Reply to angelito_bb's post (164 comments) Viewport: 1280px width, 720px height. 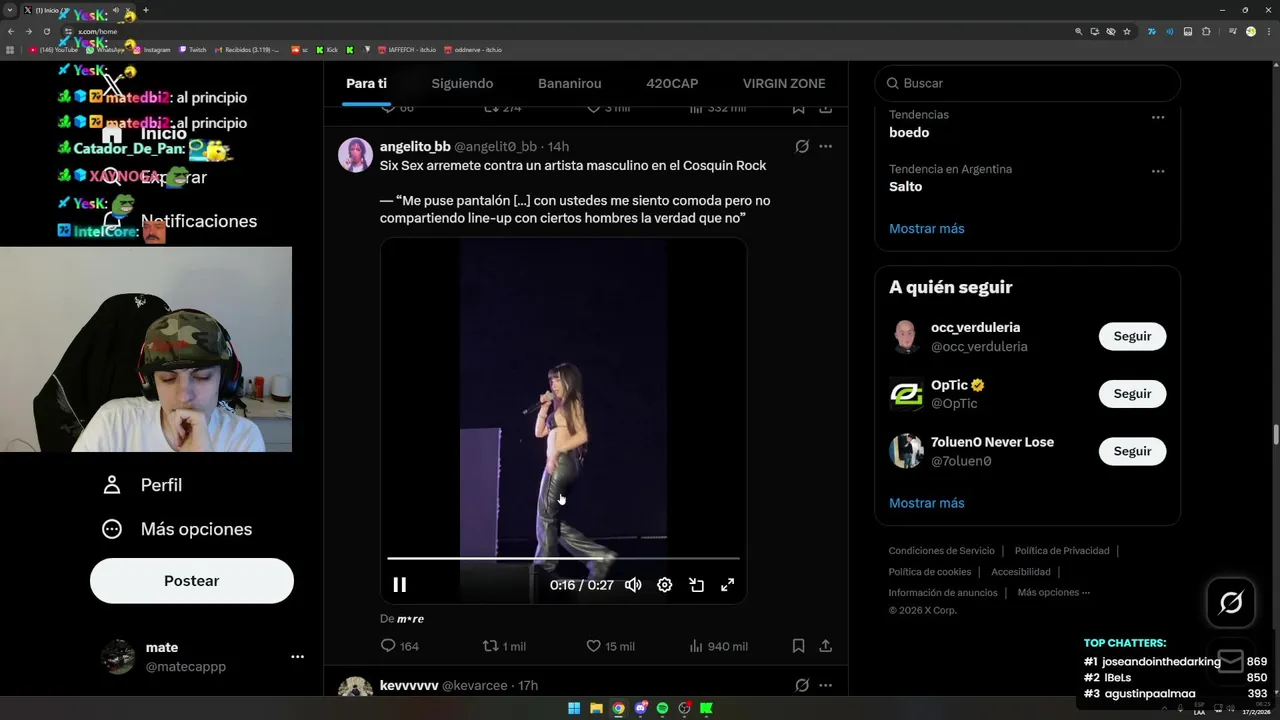pos(400,646)
